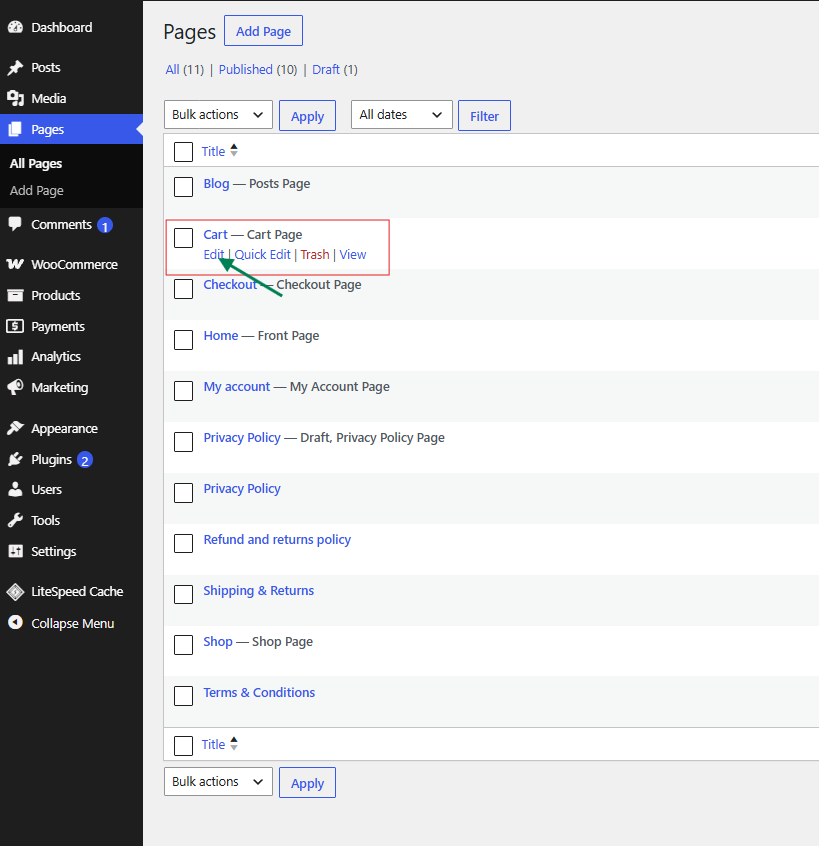The height and width of the screenshot is (846, 819).
Task: Click the sort arrows beside top Title
Action: (234, 150)
